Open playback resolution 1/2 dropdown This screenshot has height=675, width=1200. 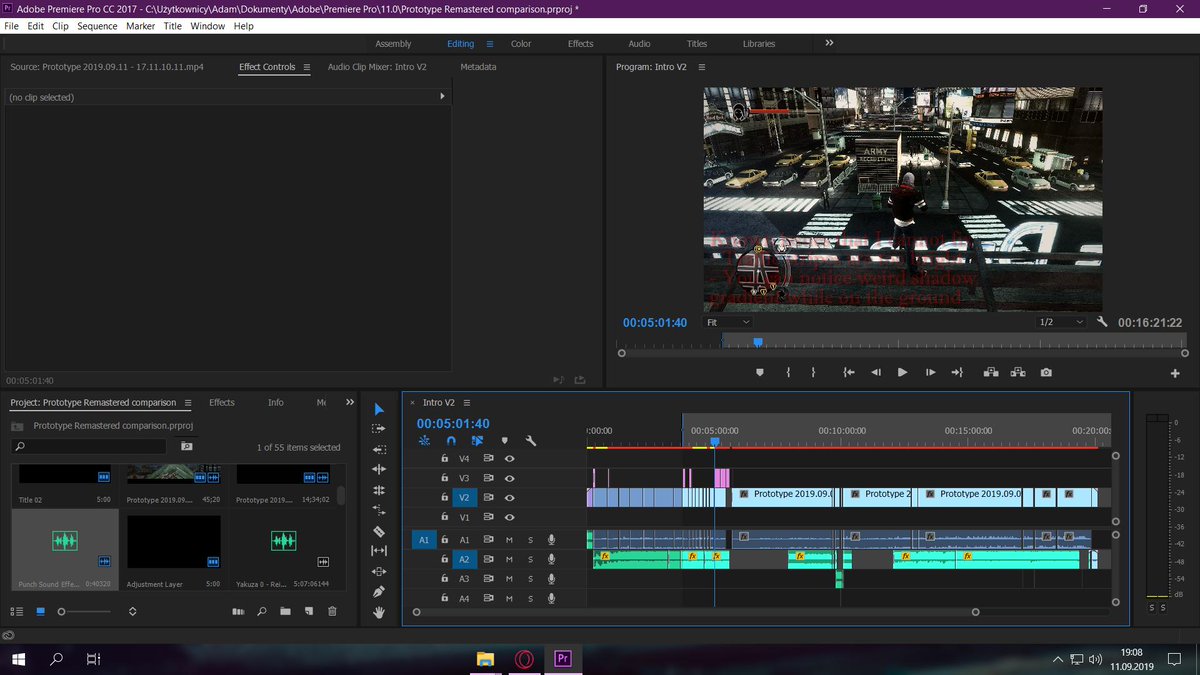pyautogui.click(x=1060, y=323)
